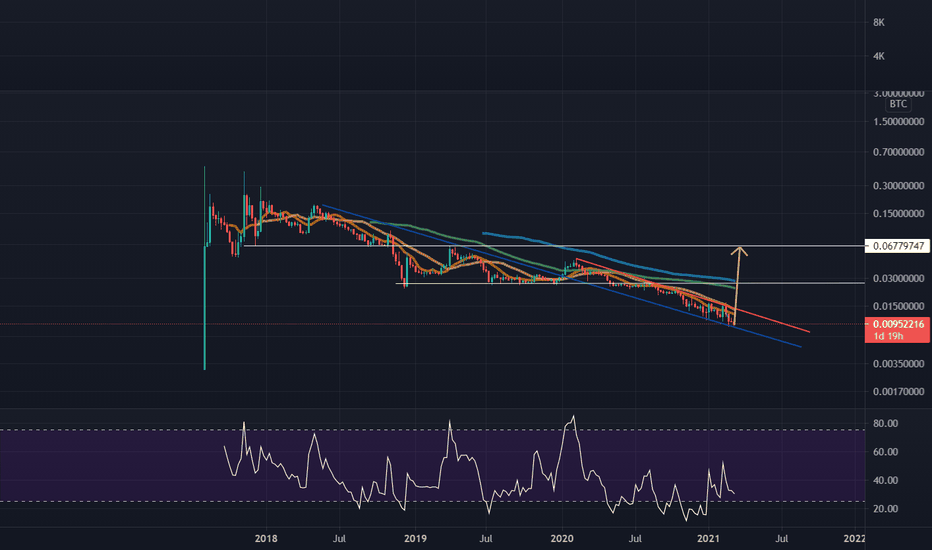Screen dimensions: 932x550
Task: Click the Jul label between 2021 and 2022
Action: 782,539
